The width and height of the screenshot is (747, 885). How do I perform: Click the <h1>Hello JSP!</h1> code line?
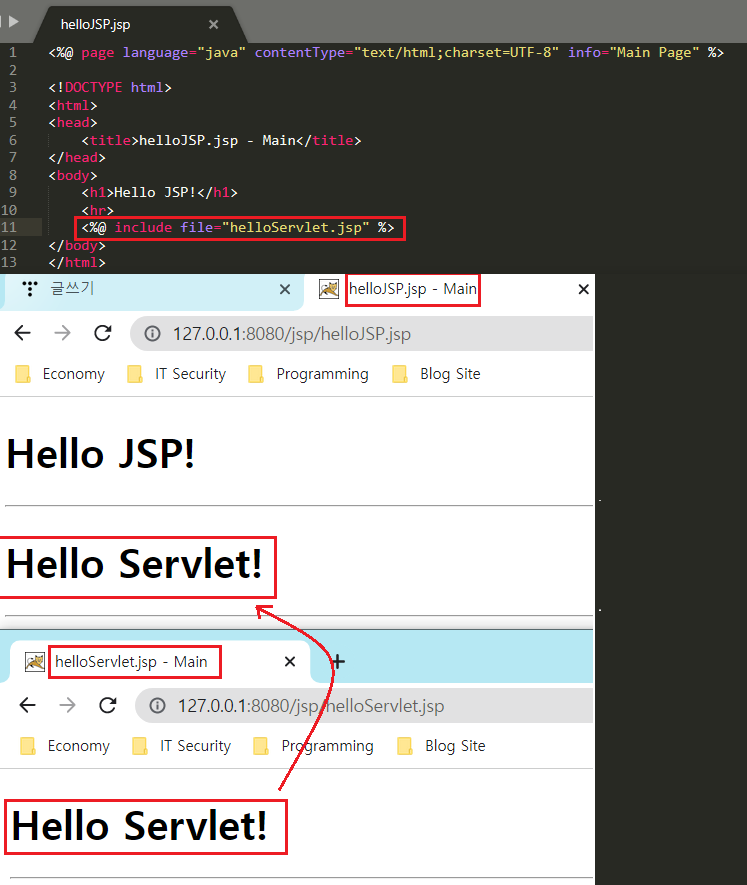pyautogui.click(x=159, y=192)
